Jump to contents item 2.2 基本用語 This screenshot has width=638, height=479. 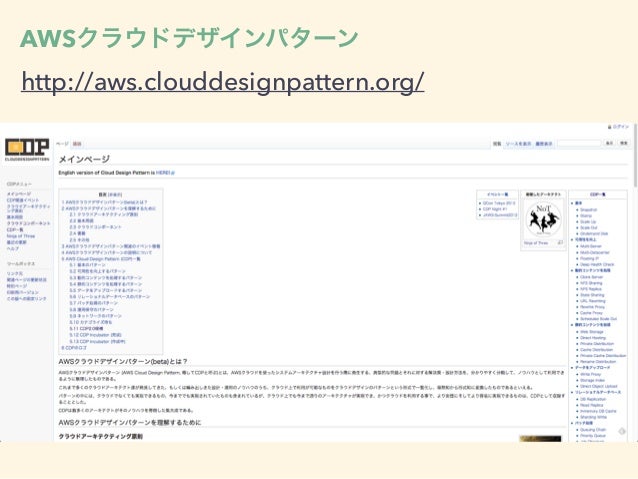coord(81,221)
